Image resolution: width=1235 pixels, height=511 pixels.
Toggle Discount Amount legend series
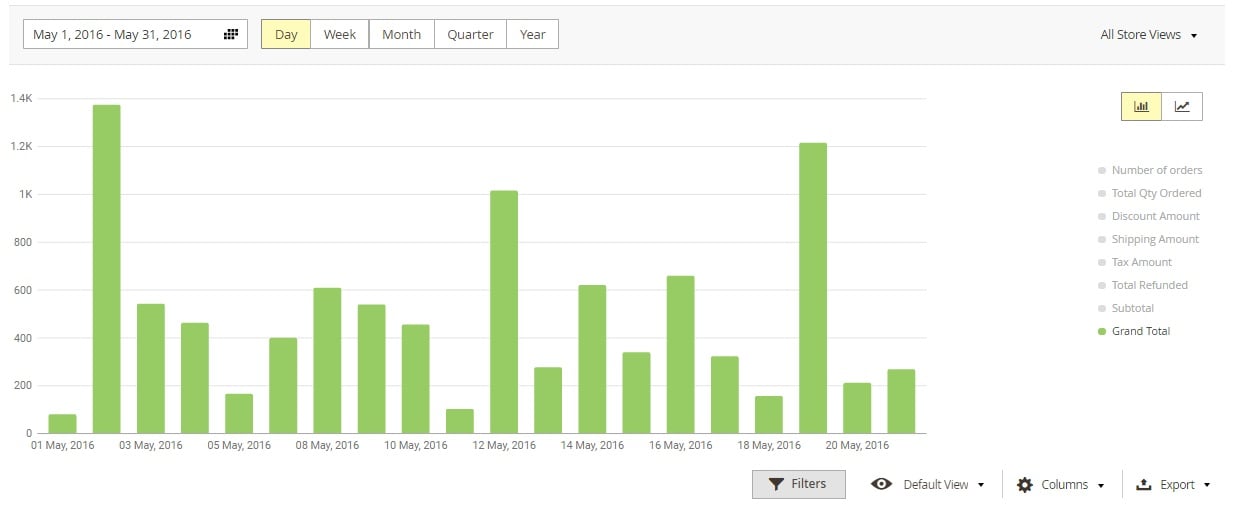click(x=1148, y=216)
